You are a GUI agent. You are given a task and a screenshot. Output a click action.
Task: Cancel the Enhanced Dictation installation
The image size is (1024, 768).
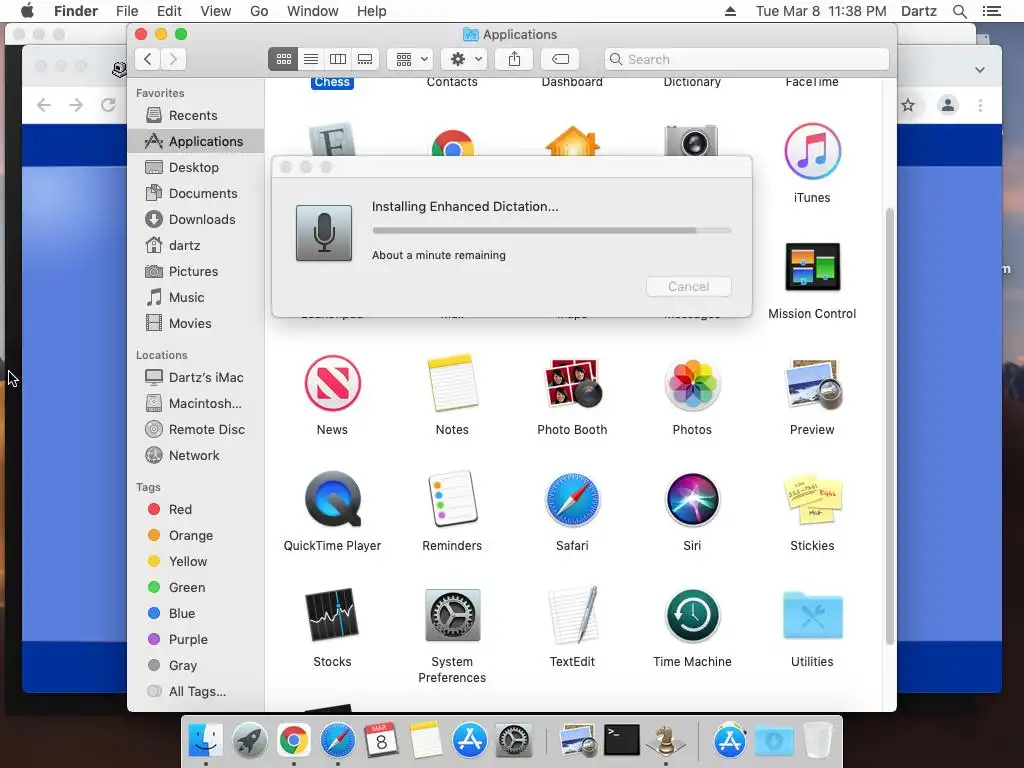(688, 286)
